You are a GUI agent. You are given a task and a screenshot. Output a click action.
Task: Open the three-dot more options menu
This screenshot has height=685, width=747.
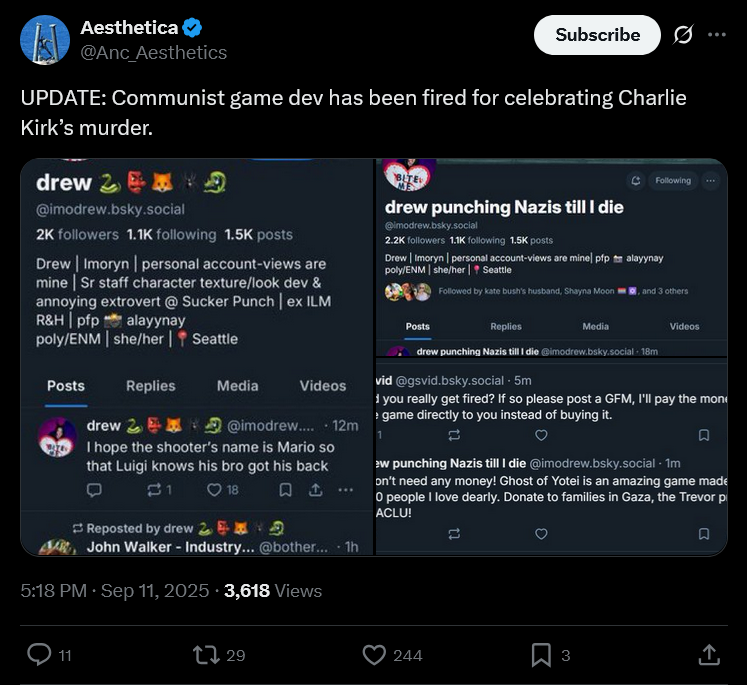tap(716, 35)
